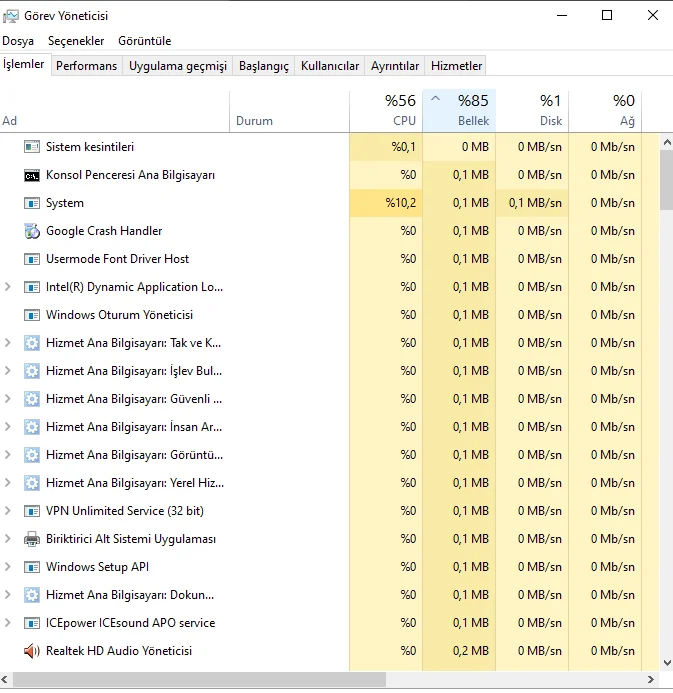
Task: Select the Konsol Penceresi console icon
Action: click(x=31, y=175)
